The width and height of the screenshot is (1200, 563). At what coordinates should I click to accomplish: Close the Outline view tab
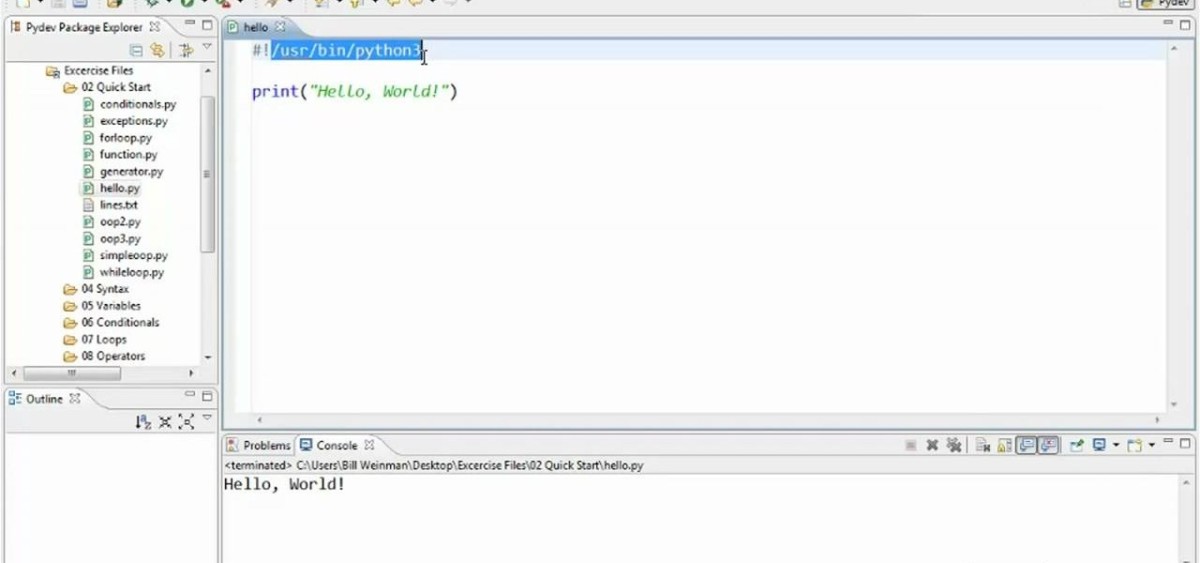coord(75,398)
